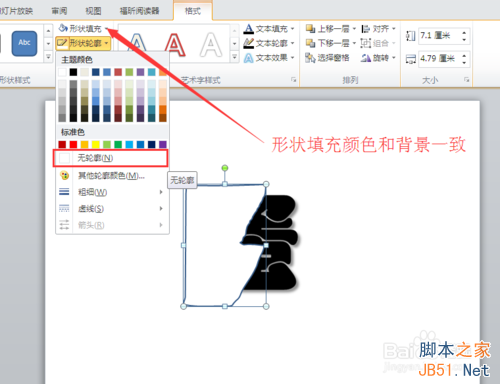Select the blue Abc shape style thumbnail
This screenshot has height=384, width=500.
click(24, 43)
